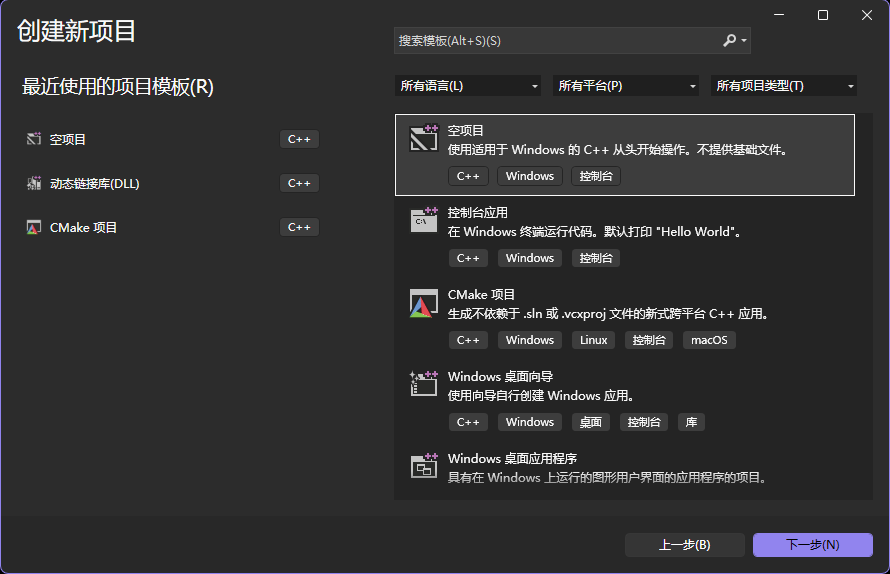Click the 库 tag under Windows 桌面向导

point(691,422)
